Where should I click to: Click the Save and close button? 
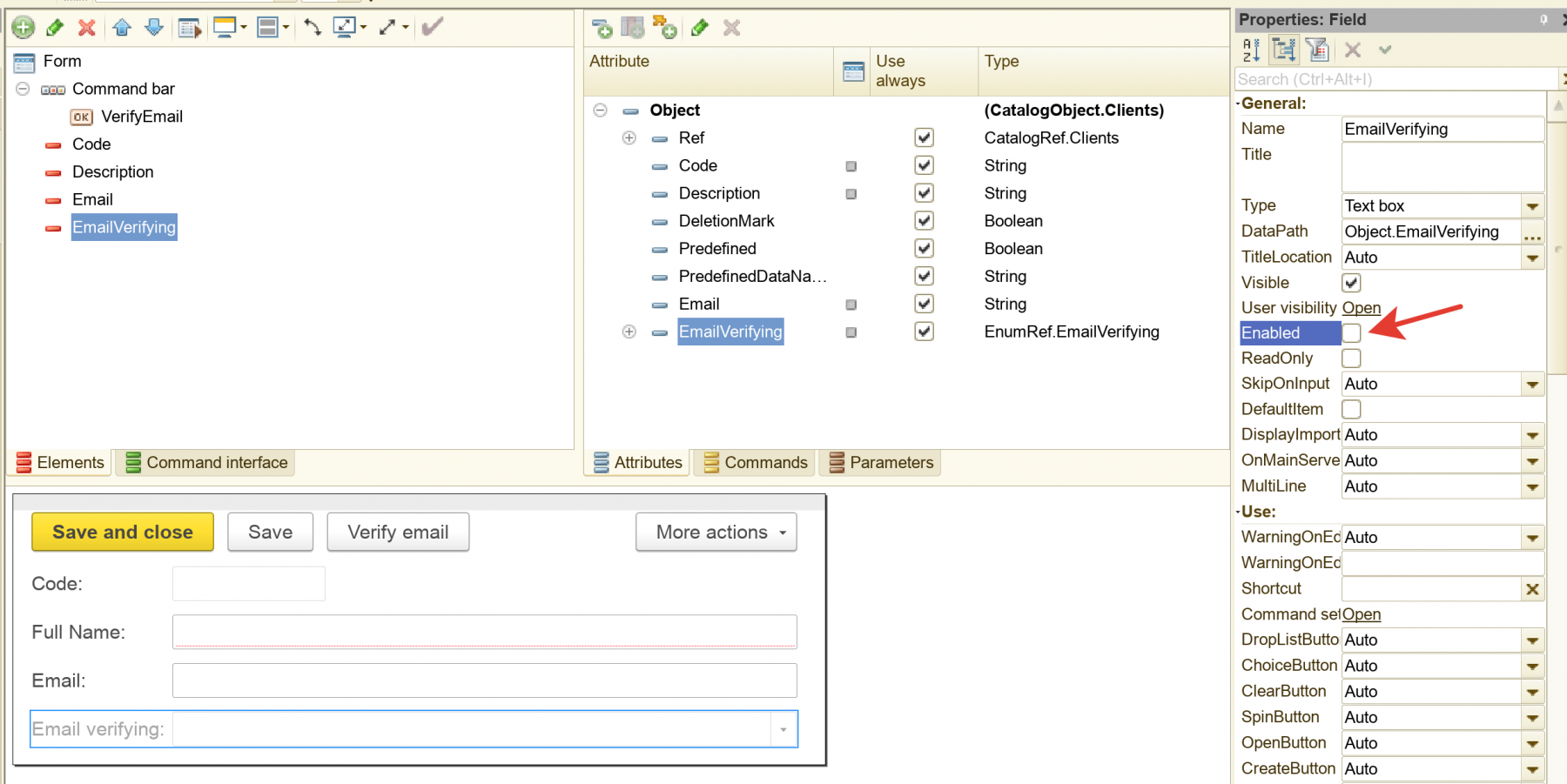(123, 532)
